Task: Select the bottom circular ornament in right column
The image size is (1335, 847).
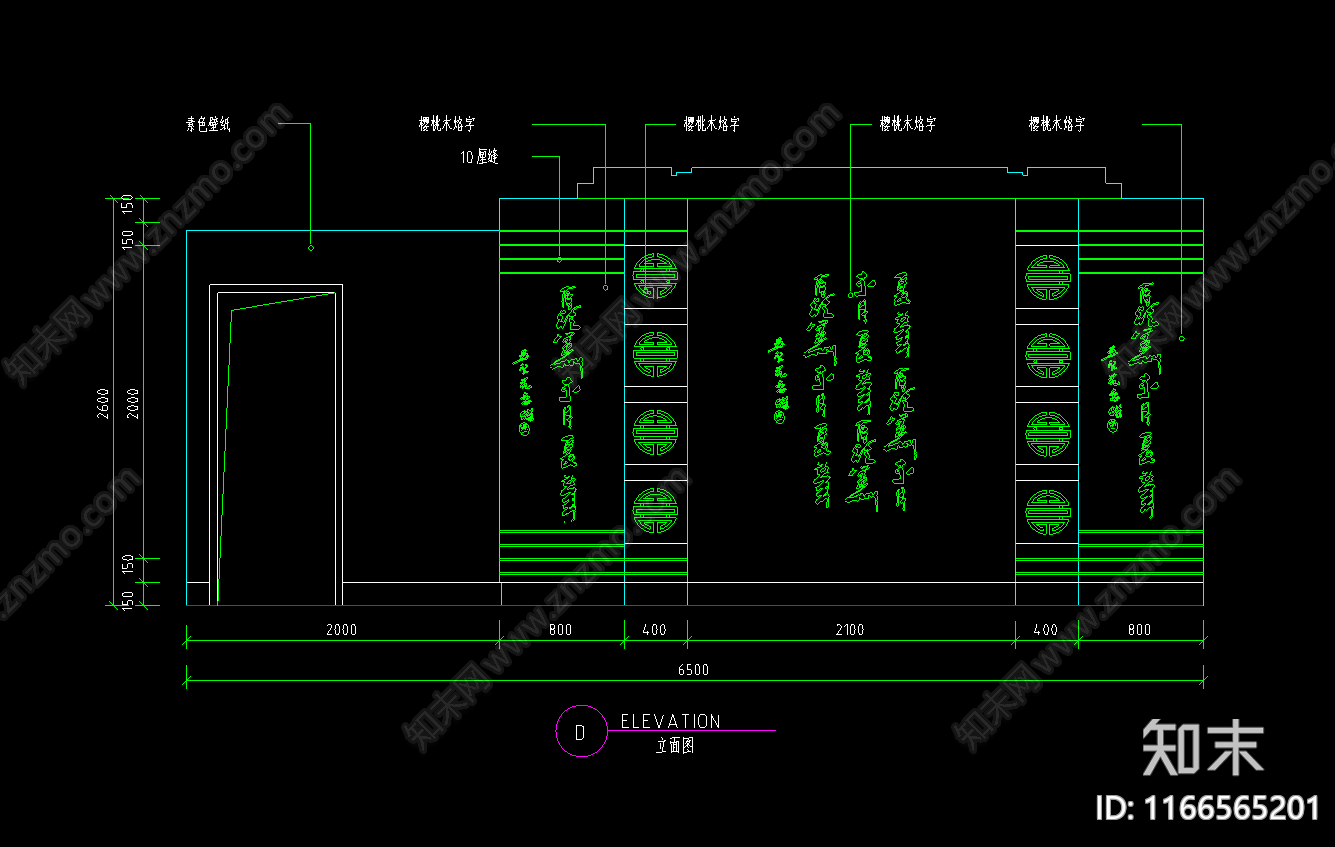Action: [x=1047, y=510]
